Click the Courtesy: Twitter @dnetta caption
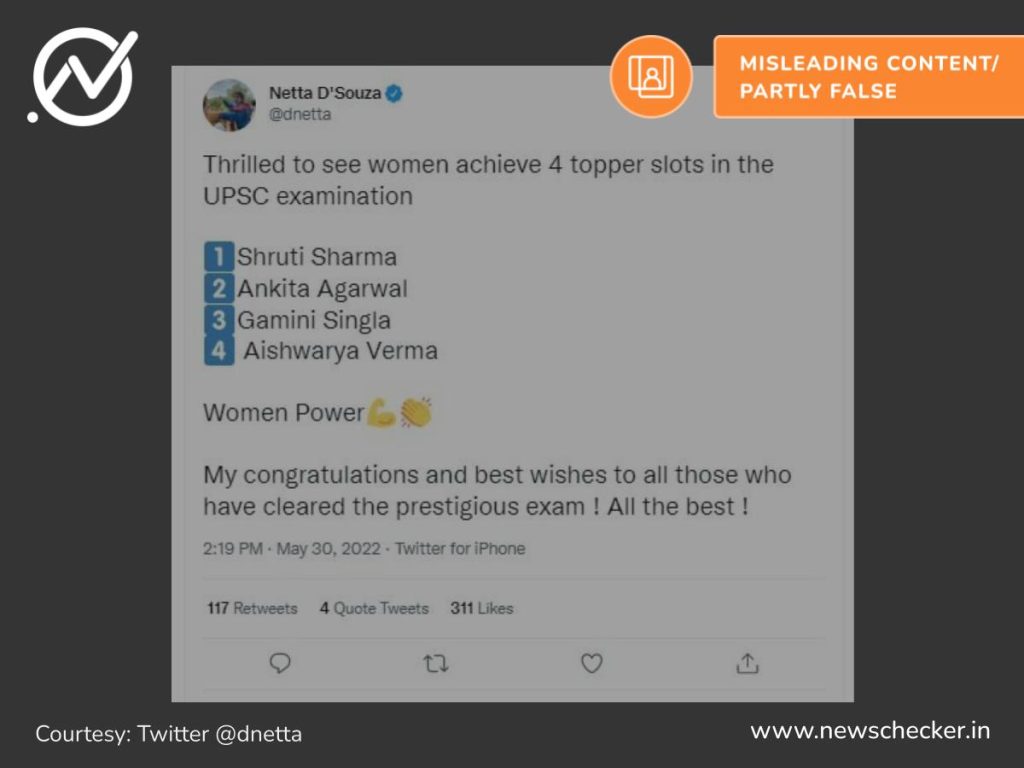The image size is (1024, 768). click(x=168, y=734)
